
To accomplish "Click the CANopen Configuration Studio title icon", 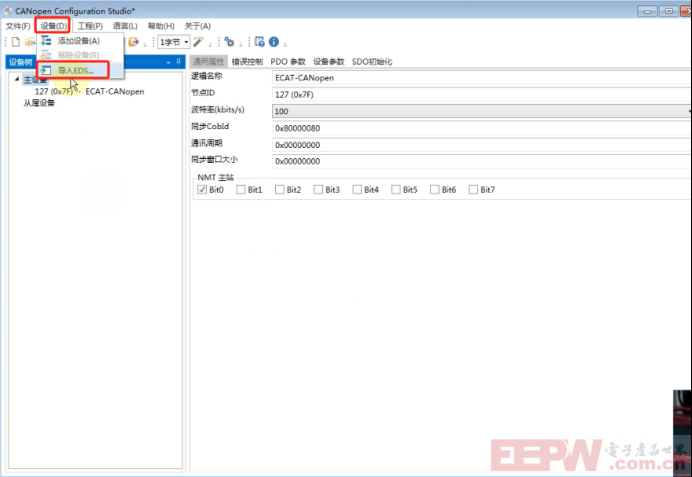I will point(8,10).
